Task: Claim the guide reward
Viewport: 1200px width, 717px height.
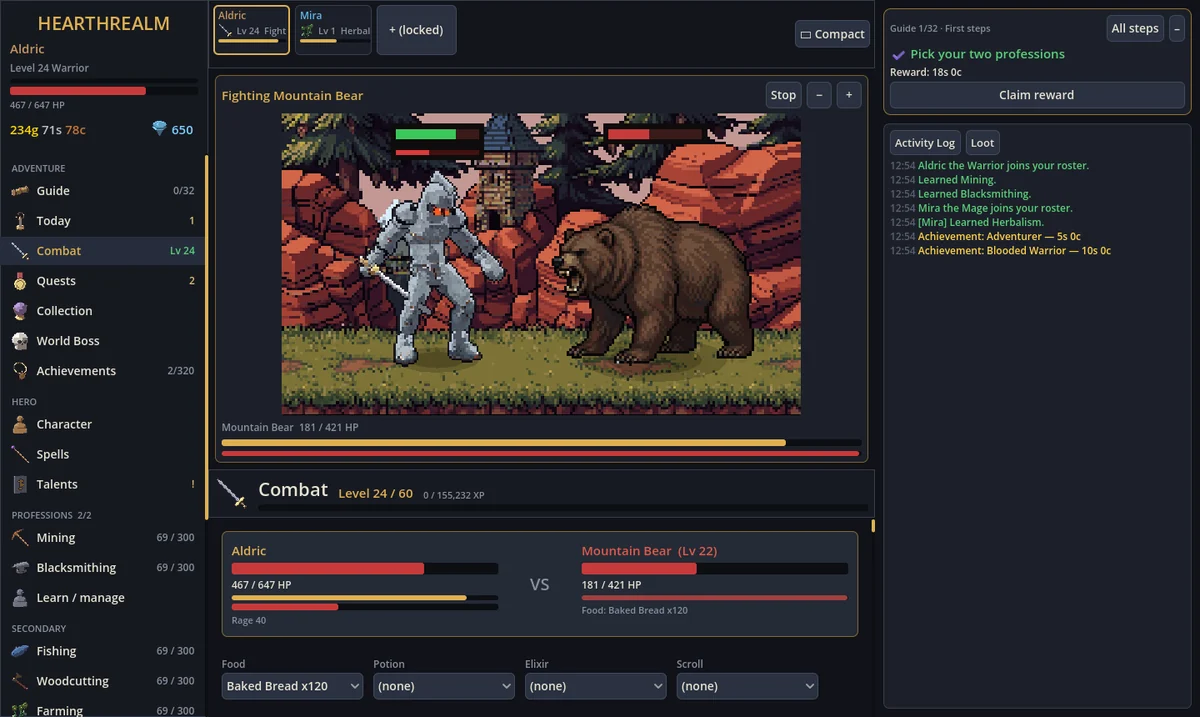Action: tap(1037, 95)
